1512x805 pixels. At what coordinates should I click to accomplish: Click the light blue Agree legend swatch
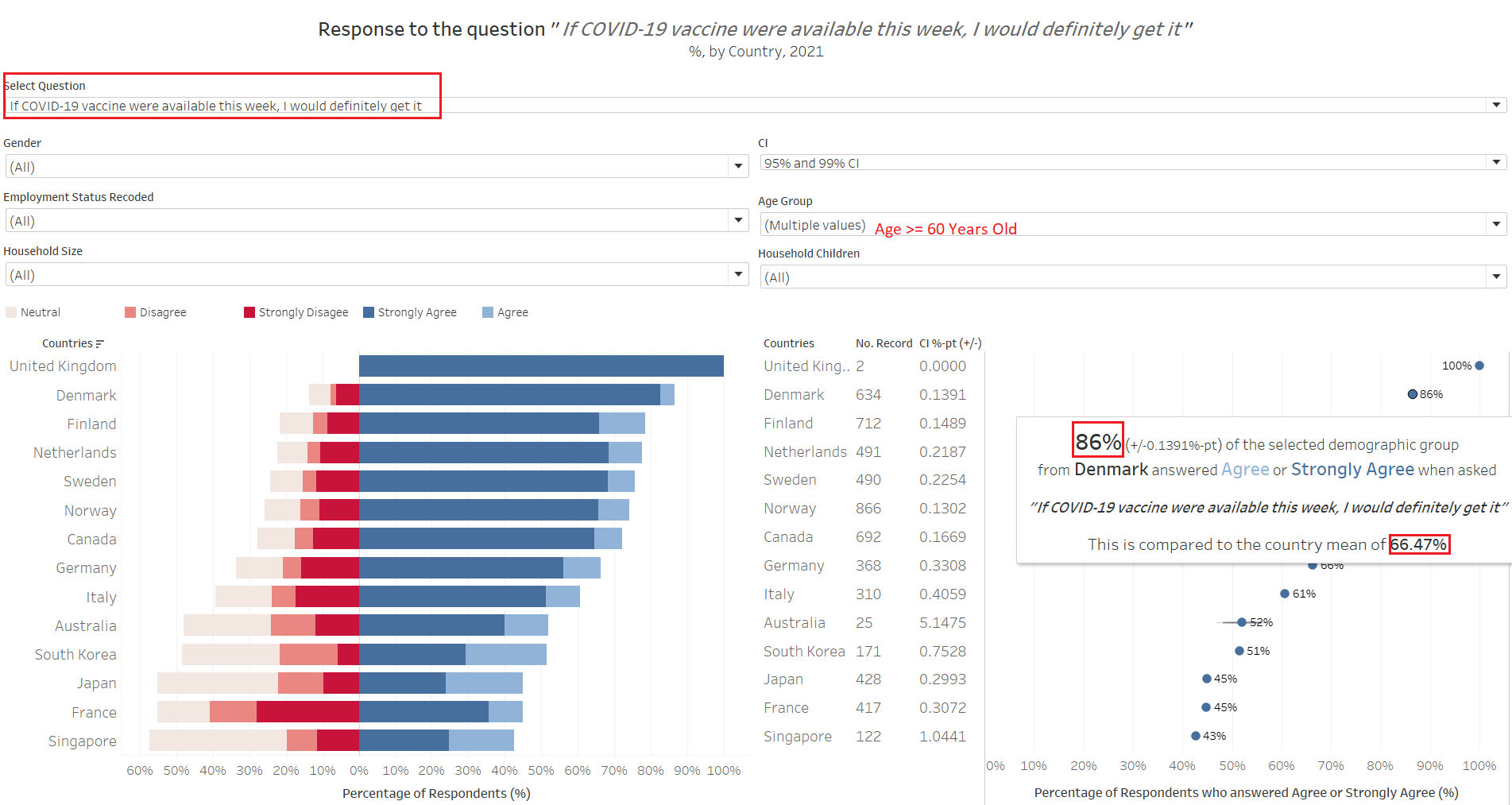(x=488, y=312)
